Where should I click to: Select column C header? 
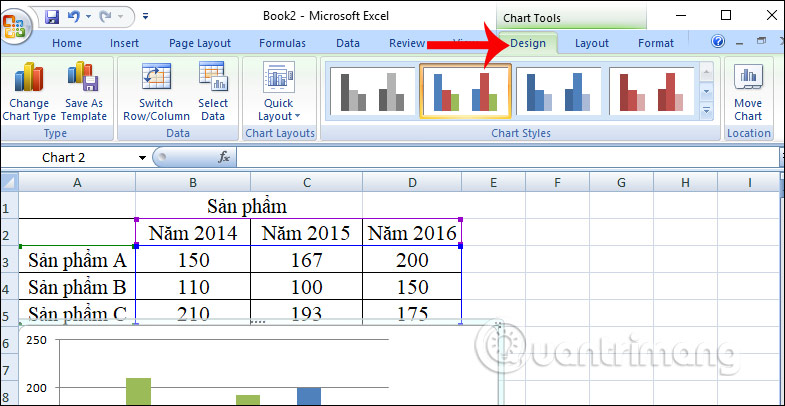[x=306, y=183]
